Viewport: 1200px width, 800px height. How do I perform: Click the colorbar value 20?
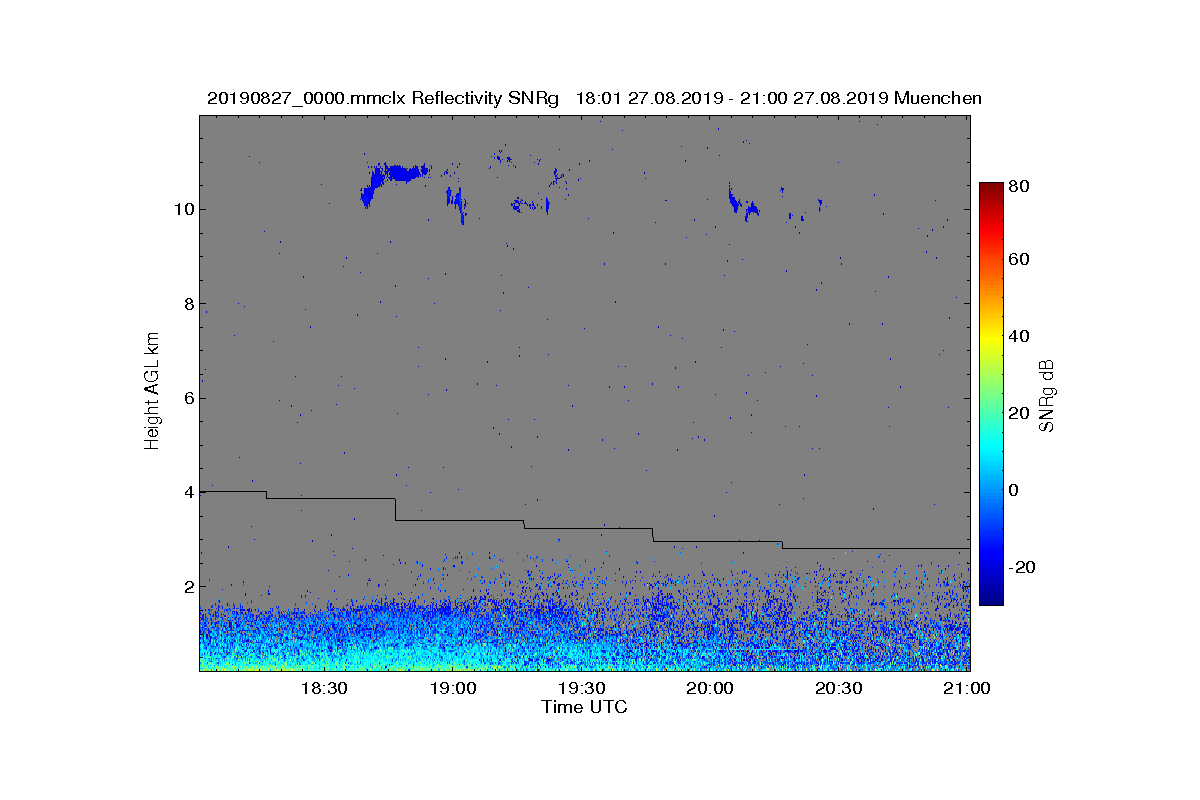1020,413
